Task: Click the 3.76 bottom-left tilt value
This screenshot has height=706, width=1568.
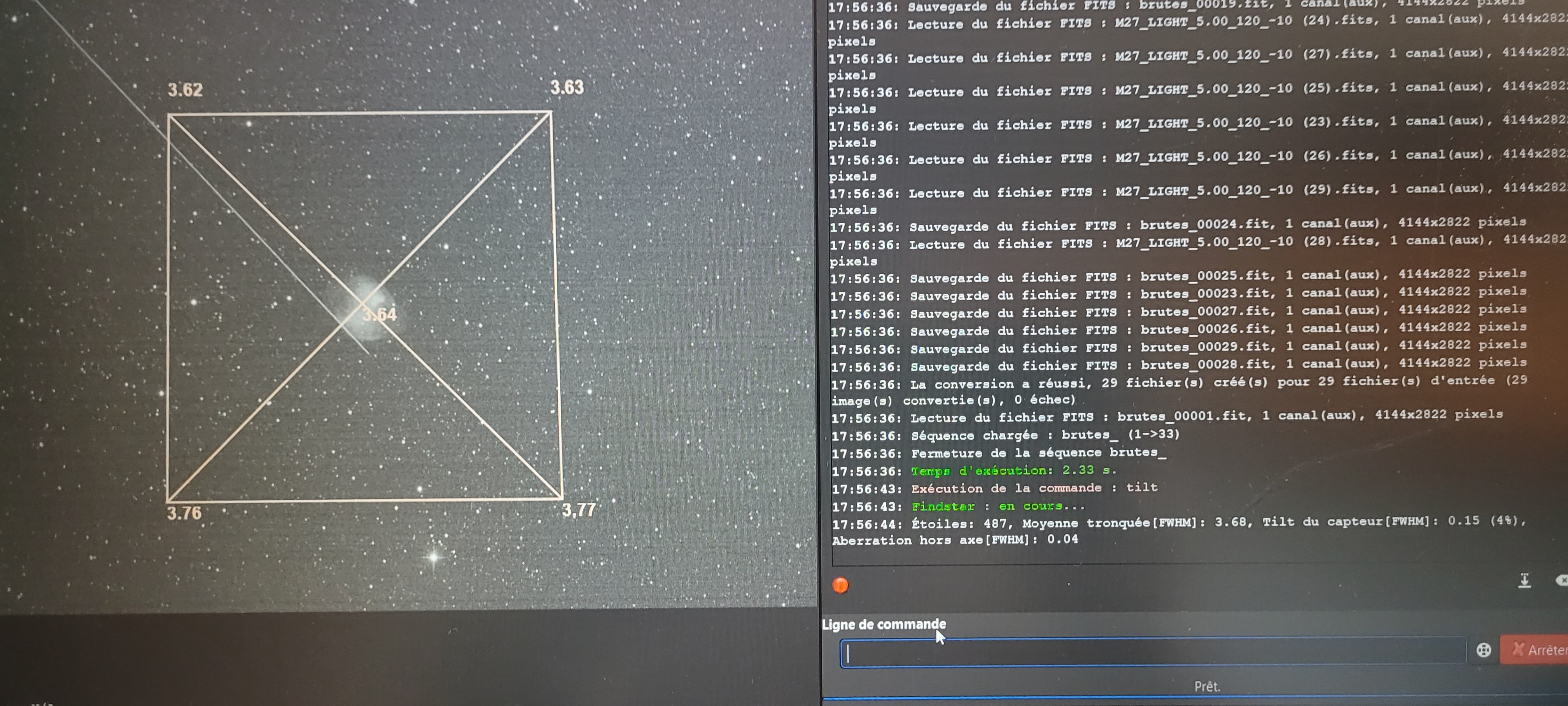Action: click(184, 513)
